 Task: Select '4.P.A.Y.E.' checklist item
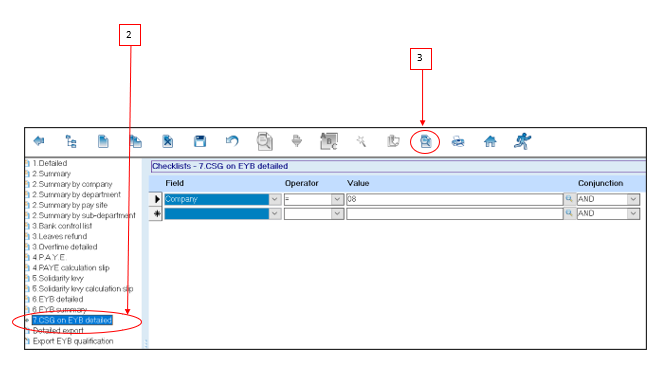point(49,257)
